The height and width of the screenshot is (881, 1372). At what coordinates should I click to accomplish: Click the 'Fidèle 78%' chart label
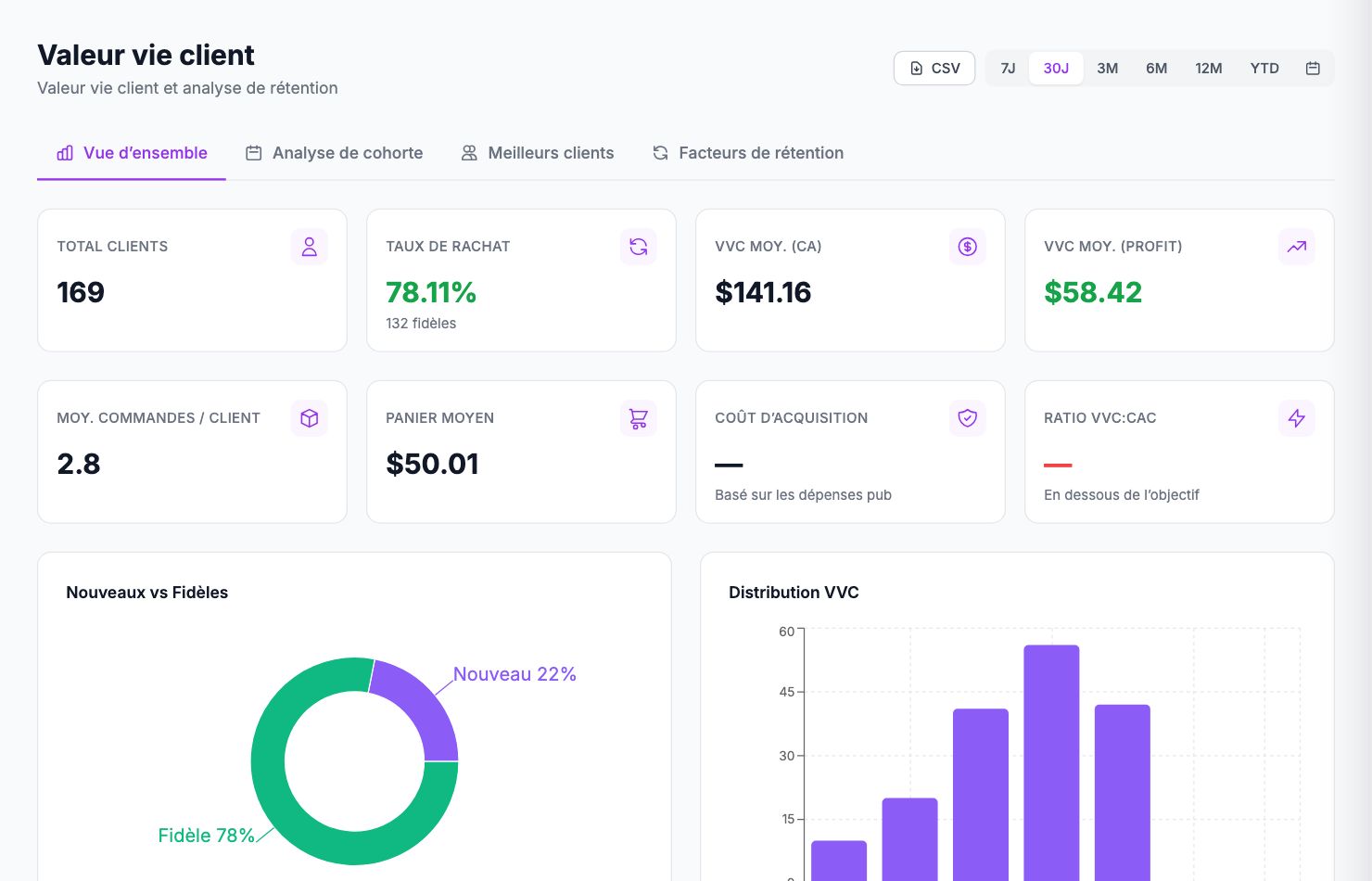pos(206,836)
